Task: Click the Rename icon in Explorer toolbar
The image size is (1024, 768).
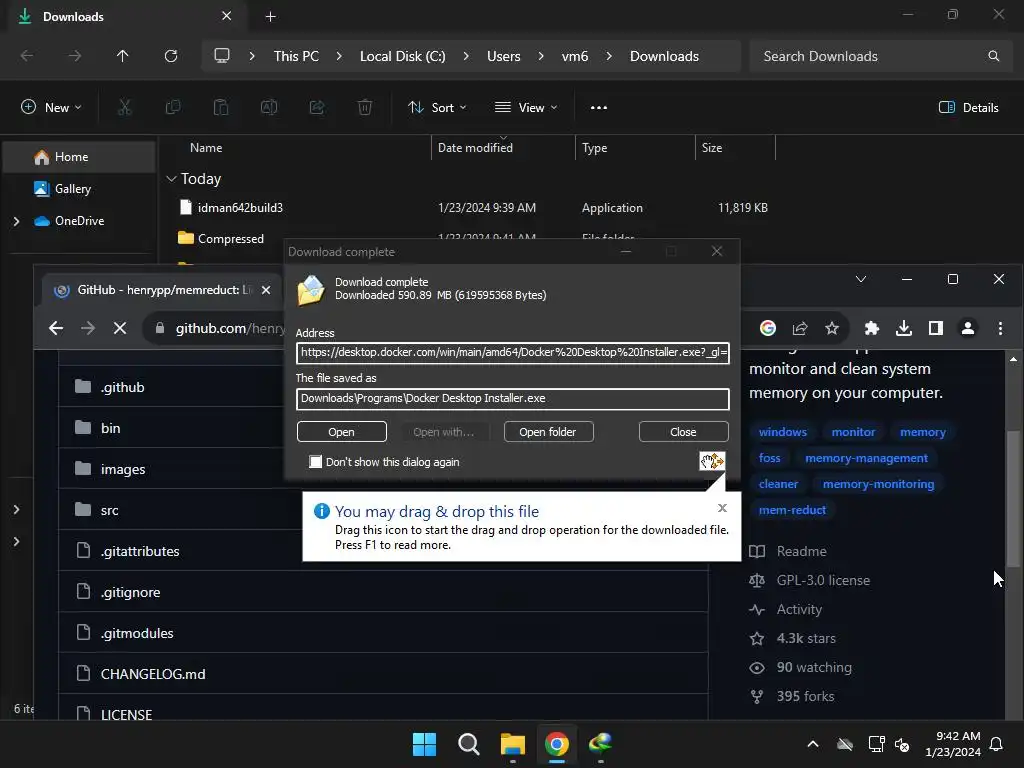Action: pos(269,107)
